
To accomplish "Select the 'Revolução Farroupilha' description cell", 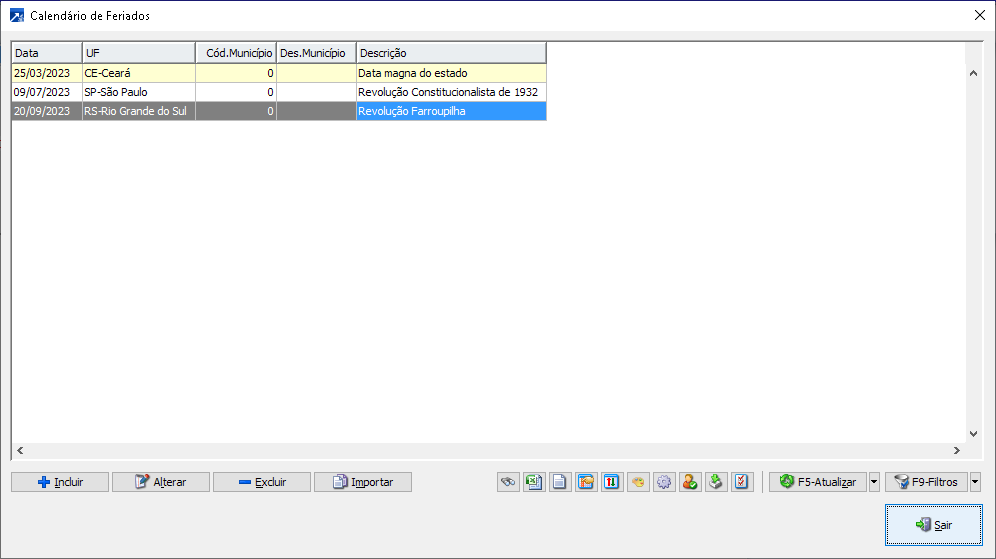I will (x=452, y=111).
